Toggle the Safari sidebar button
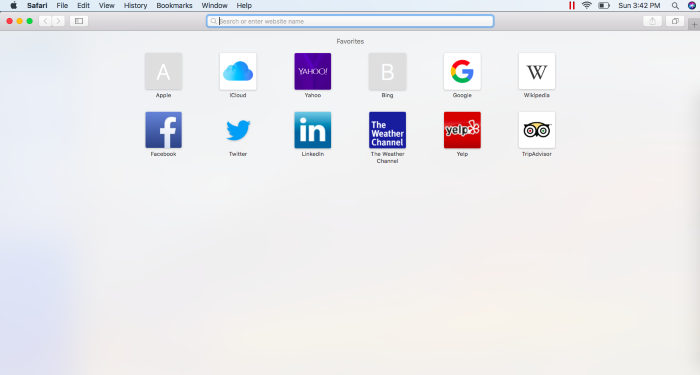The height and width of the screenshot is (375, 700). (x=79, y=21)
